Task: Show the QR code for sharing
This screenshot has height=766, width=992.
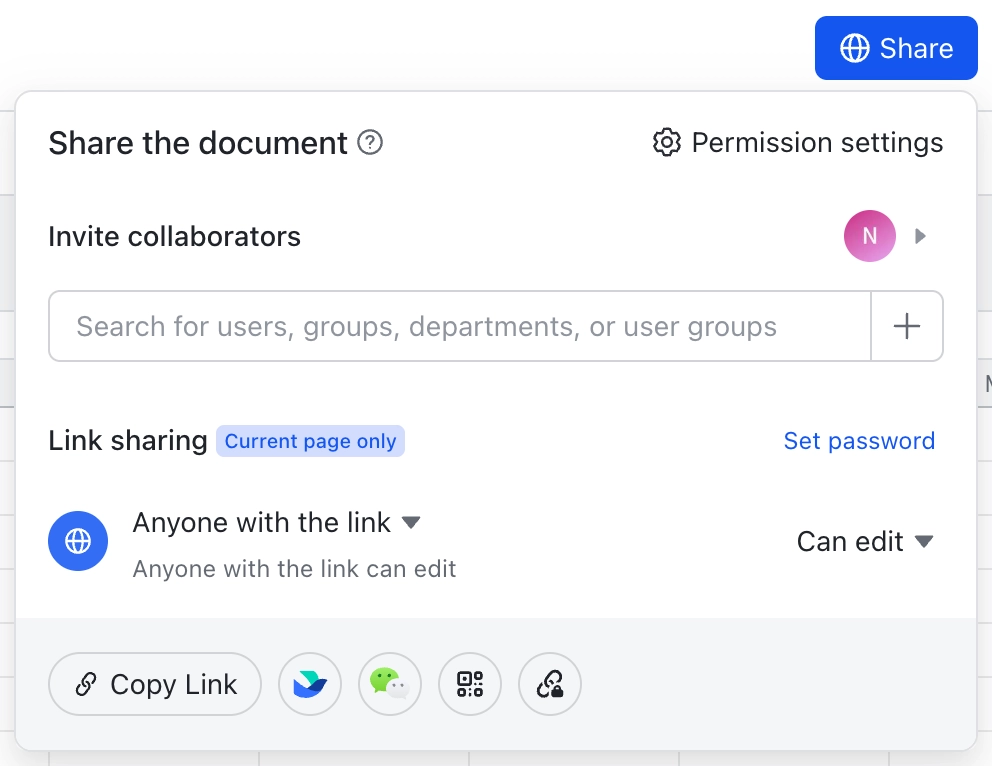Action: point(469,684)
